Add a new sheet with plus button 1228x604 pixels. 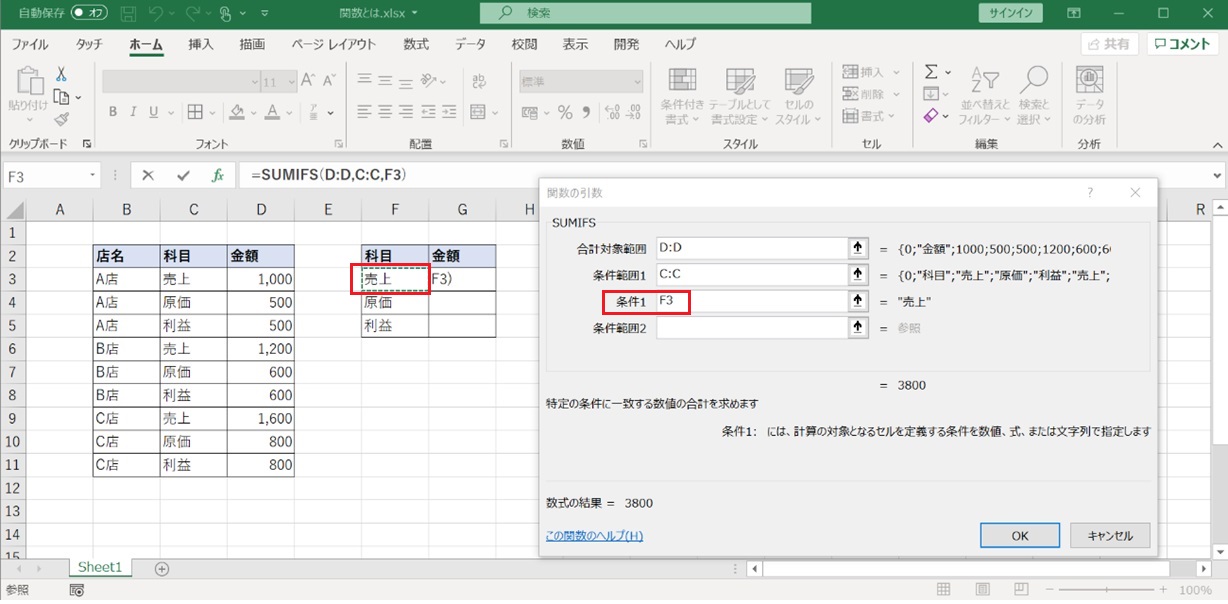[x=162, y=567]
